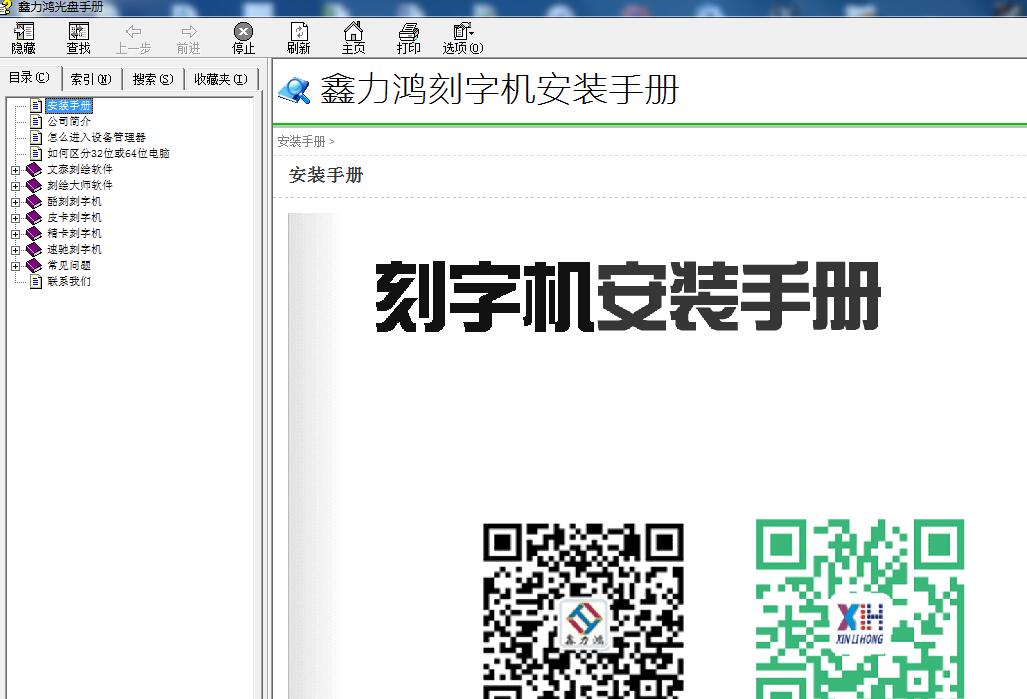Click the 打印 (Print) toolbar icon
Viewport: 1027px width, 699px height.
pos(408,38)
